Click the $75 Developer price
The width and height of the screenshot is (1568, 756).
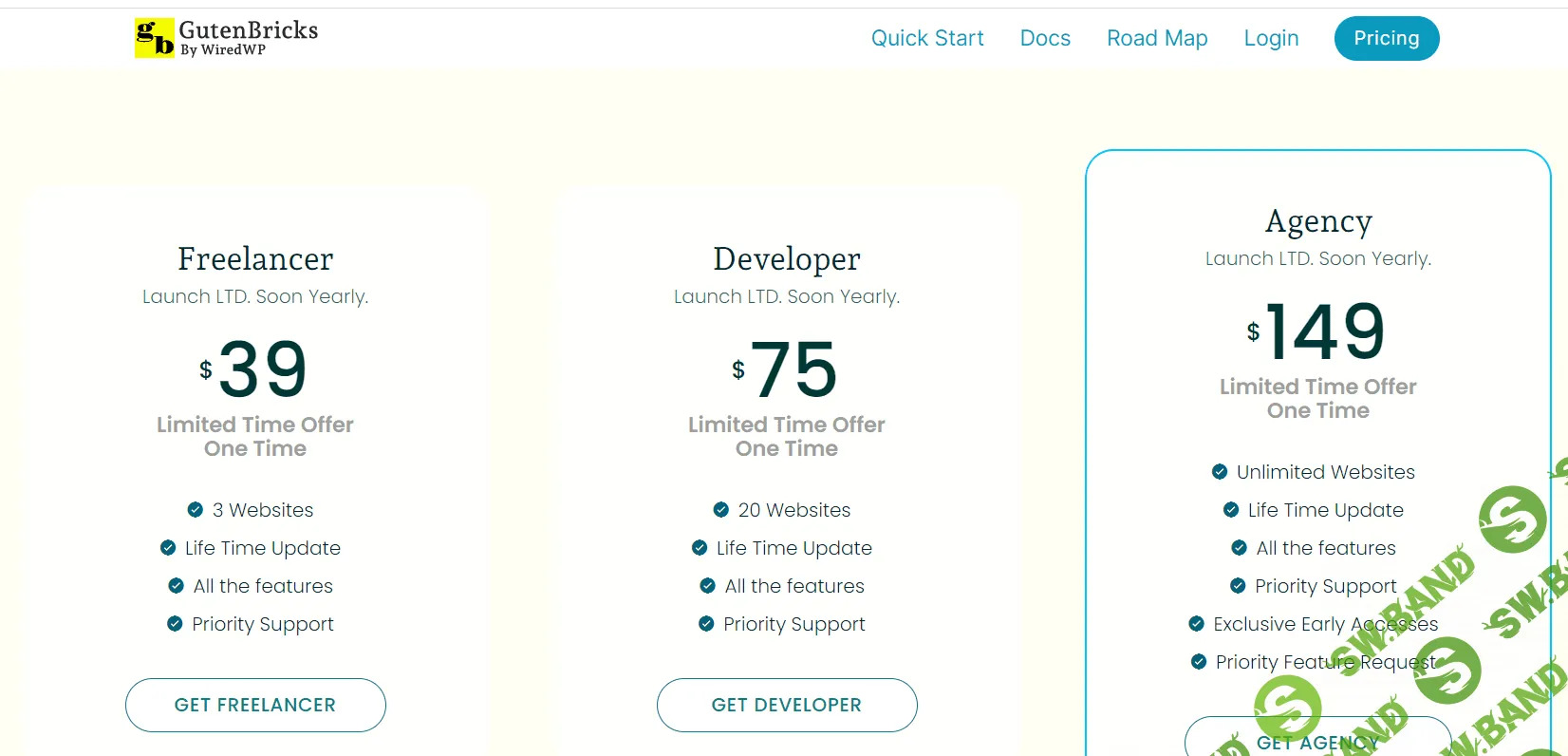tap(787, 369)
